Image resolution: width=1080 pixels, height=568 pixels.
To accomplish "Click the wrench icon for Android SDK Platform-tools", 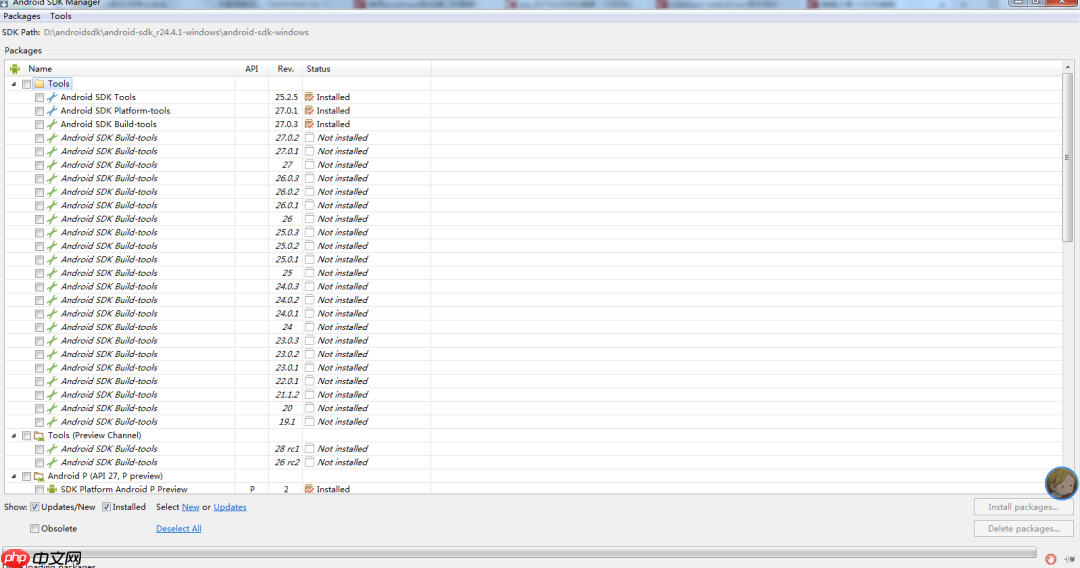I will point(52,111).
